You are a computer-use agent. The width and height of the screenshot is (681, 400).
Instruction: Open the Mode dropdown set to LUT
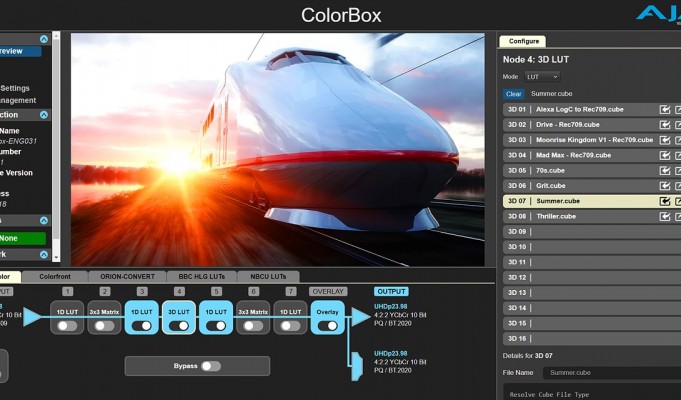542,77
